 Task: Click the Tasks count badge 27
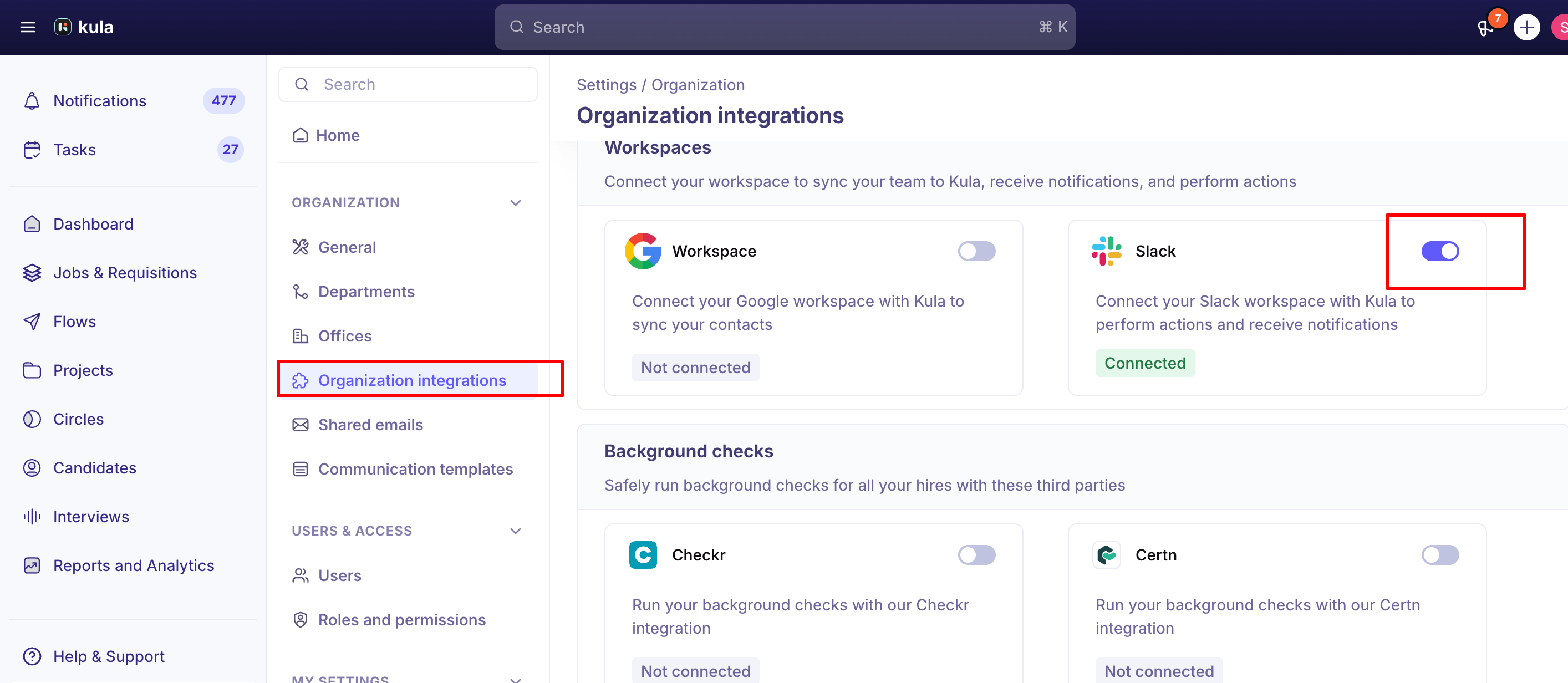[x=230, y=150]
